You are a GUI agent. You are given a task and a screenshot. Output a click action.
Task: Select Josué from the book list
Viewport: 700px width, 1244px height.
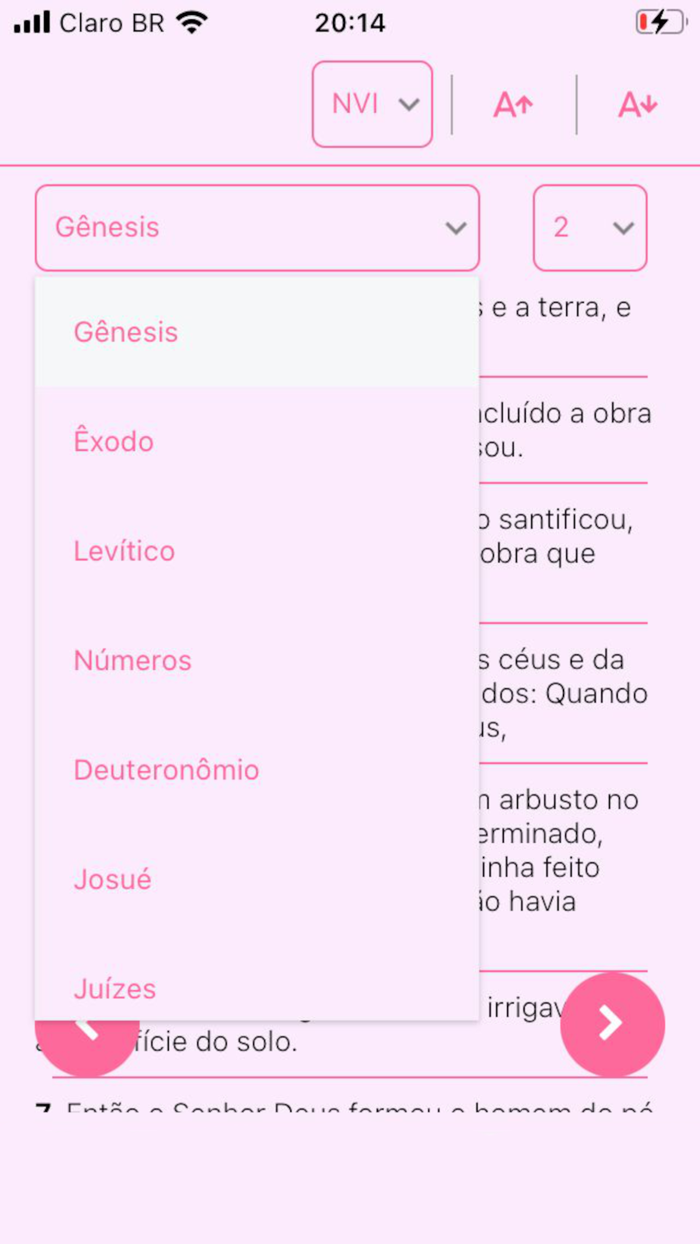pyautogui.click(x=112, y=879)
